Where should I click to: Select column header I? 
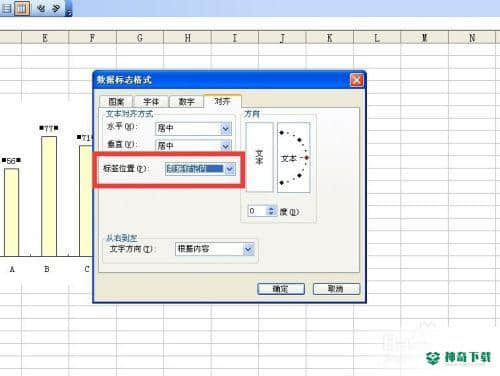click(x=235, y=38)
